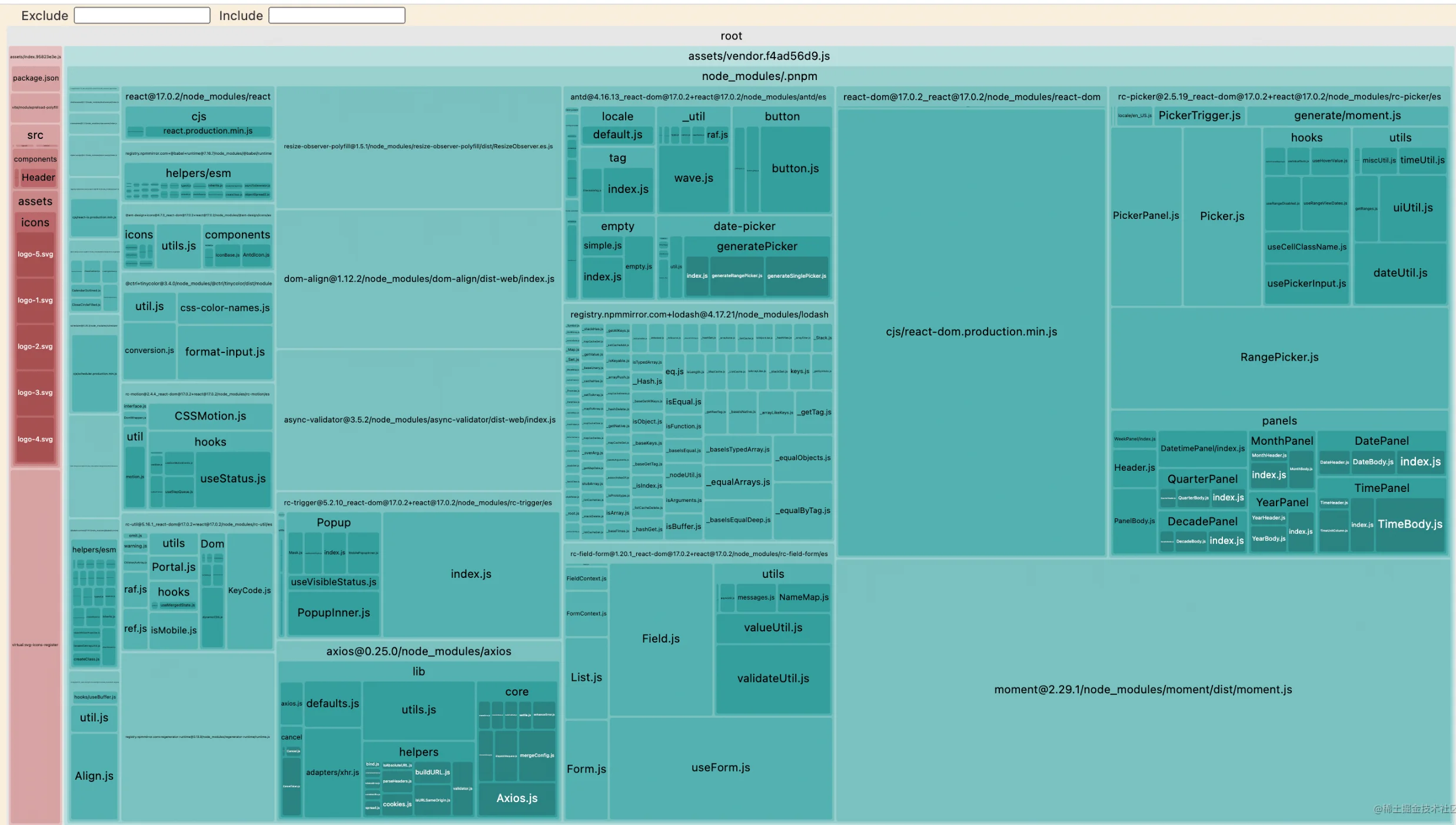Click the uiUtil.js block

coord(1412,208)
